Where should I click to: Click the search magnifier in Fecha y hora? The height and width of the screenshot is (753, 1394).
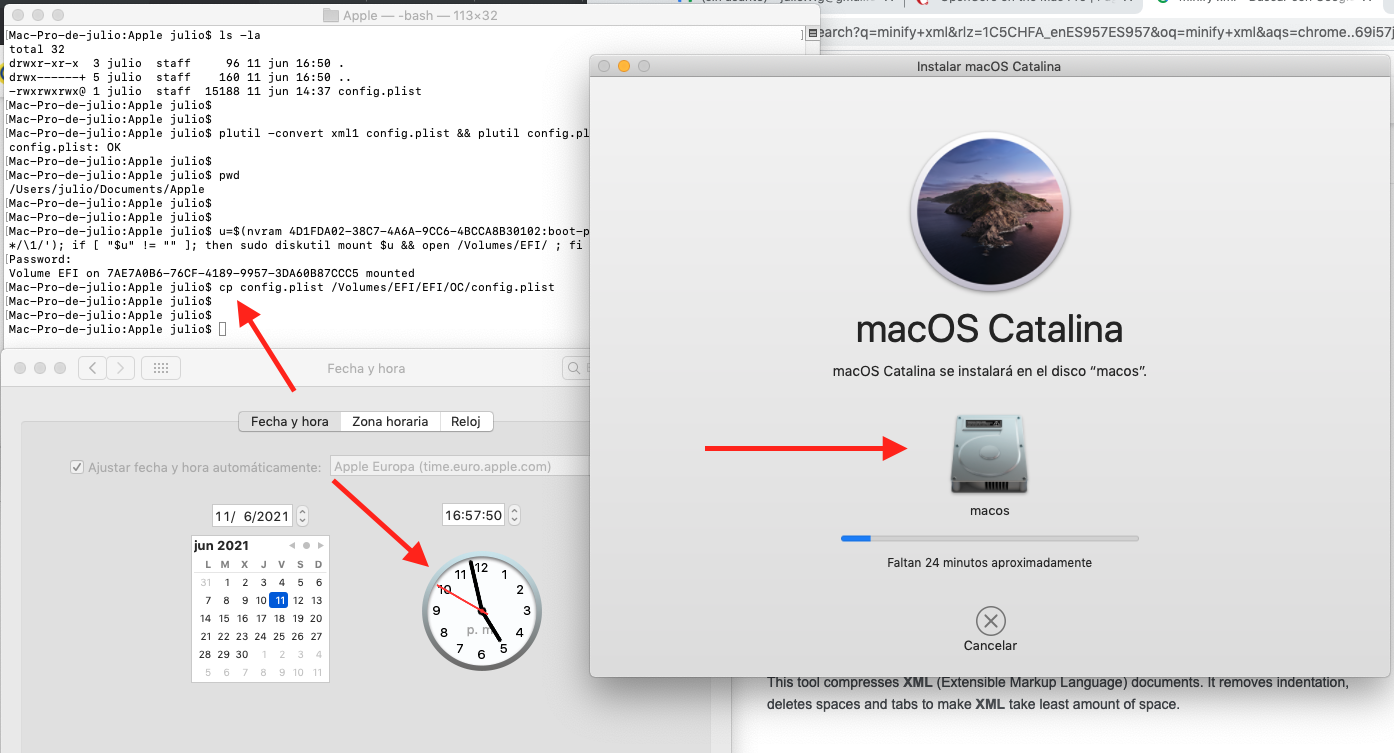tap(575, 368)
